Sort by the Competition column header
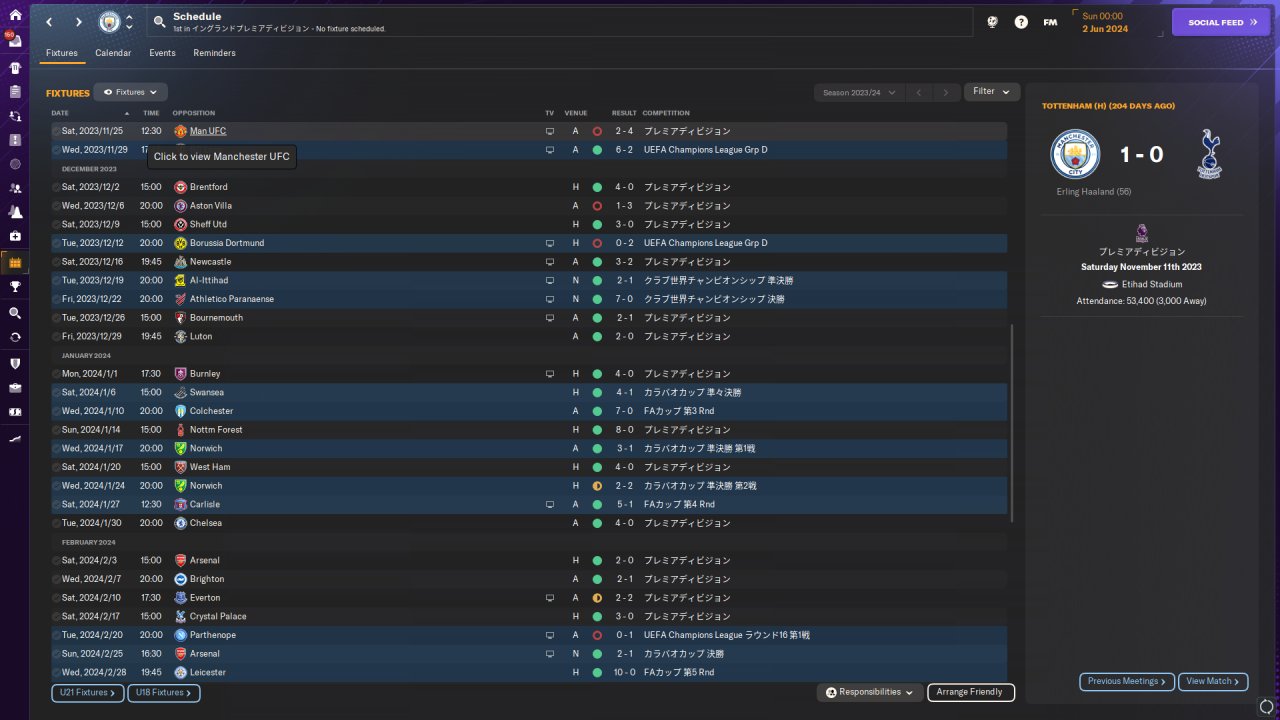The height and width of the screenshot is (720, 1280). click(665, 113)
